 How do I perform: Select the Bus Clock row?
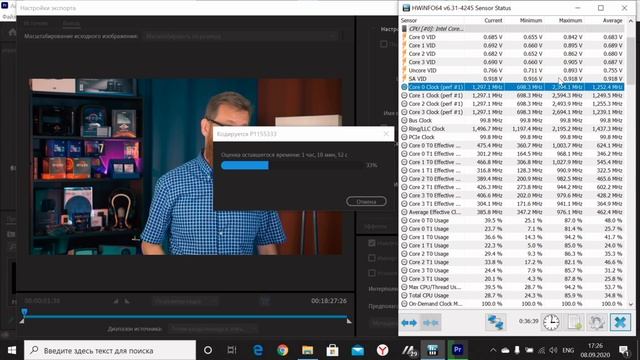point(512,120)
